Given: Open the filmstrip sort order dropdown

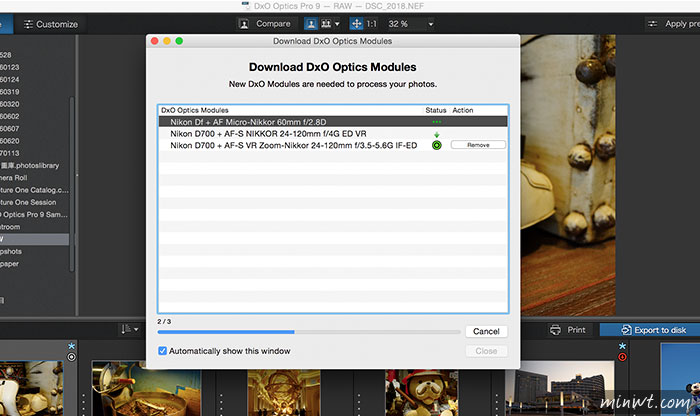Looking at the screenshot, I should 129,330.
